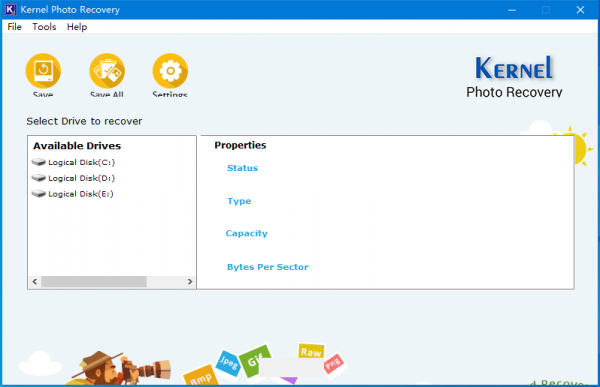The image size is (600, 387).
Task: Click the Available Drives heading
Action: click(x=77, y=146)
